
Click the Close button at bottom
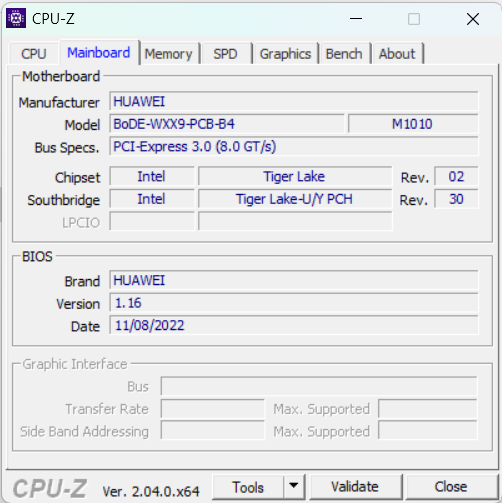click(x=451, y=487)
